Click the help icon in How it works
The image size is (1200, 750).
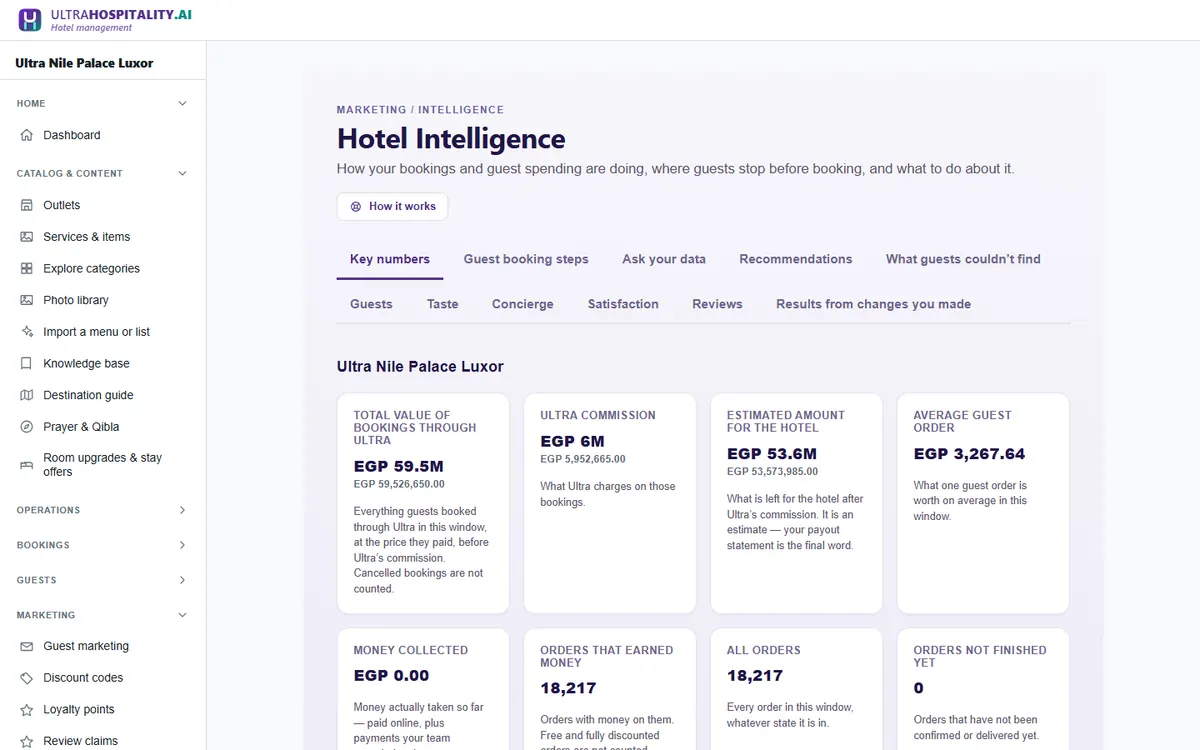click(355, 207)
